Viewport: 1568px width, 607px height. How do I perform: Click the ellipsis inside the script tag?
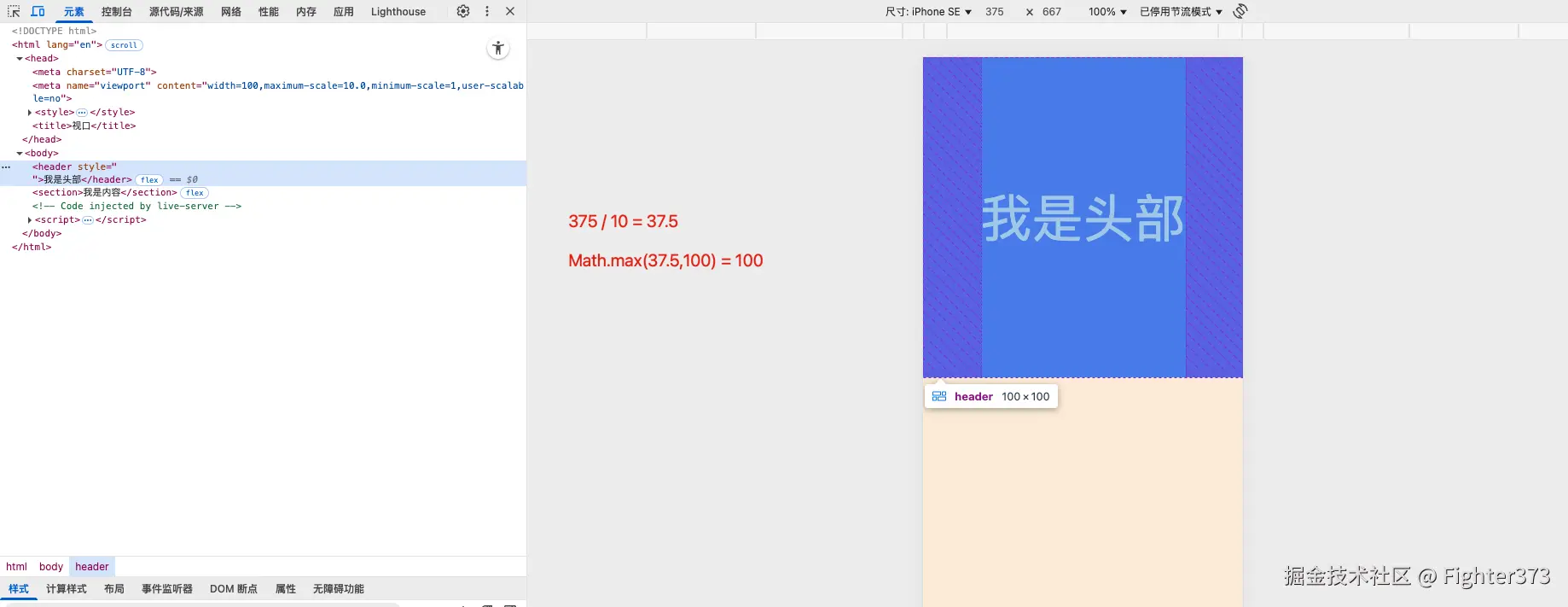click(x=88, y=220)
